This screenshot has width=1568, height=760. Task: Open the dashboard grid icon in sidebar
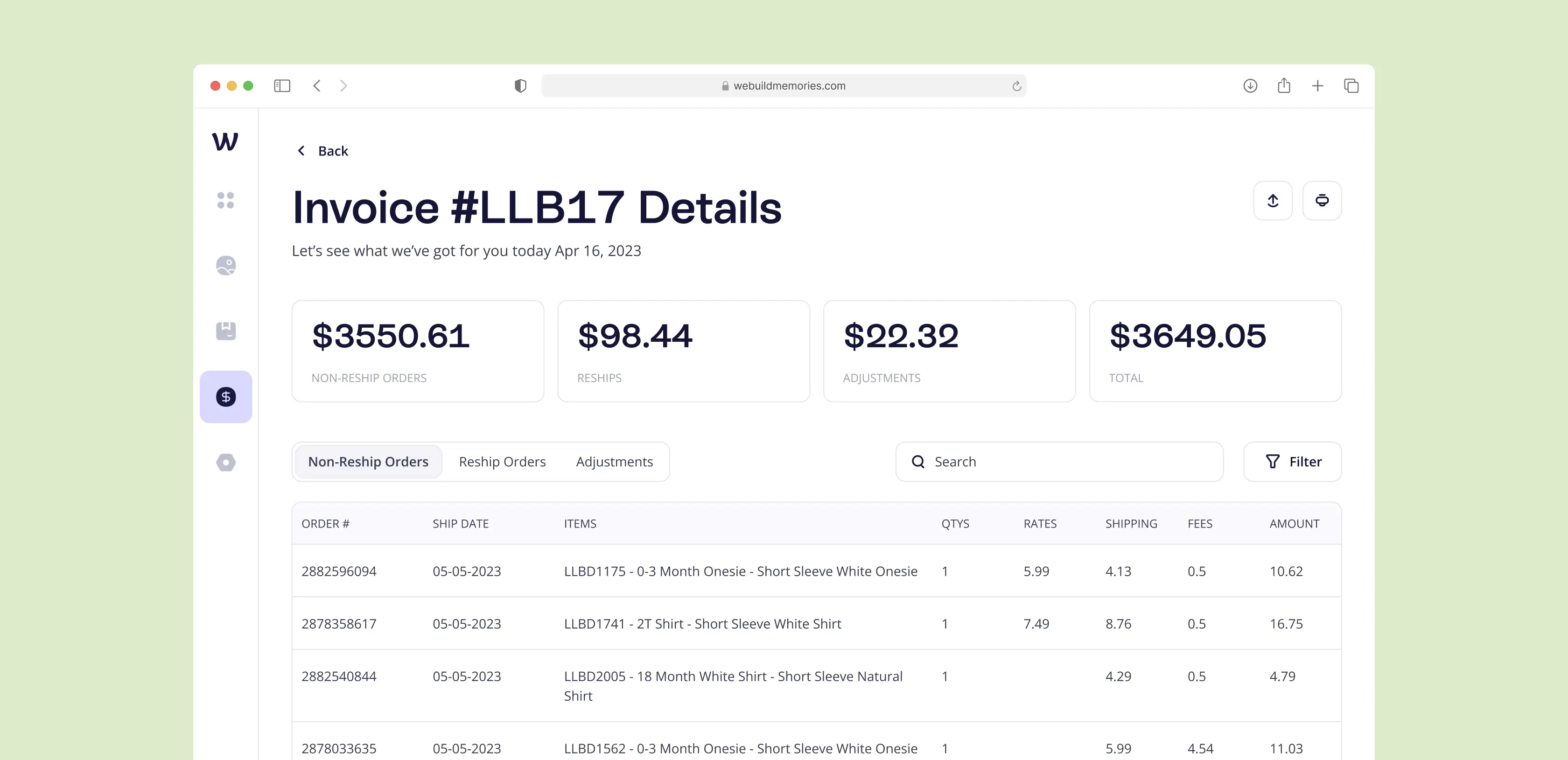point(225,200)
